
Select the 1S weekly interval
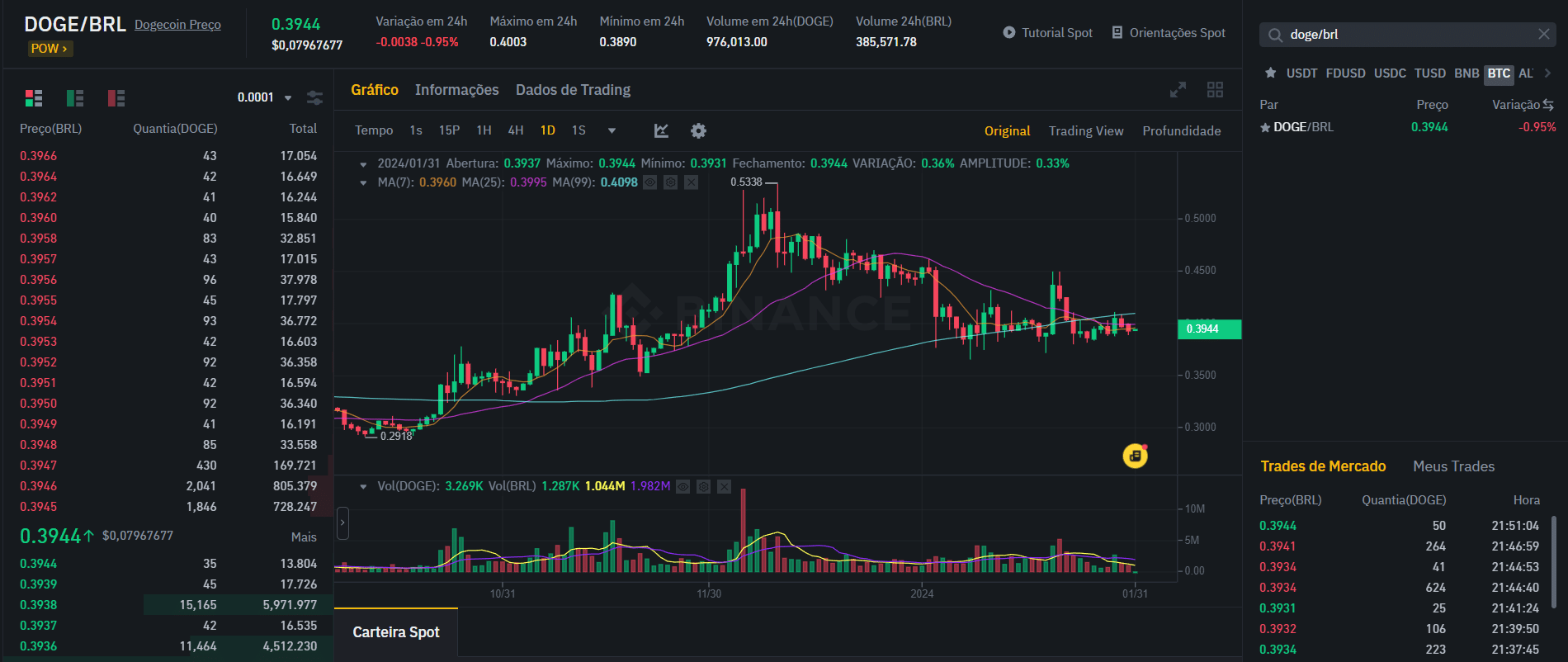pyautogui.click(x=579, y=130)
